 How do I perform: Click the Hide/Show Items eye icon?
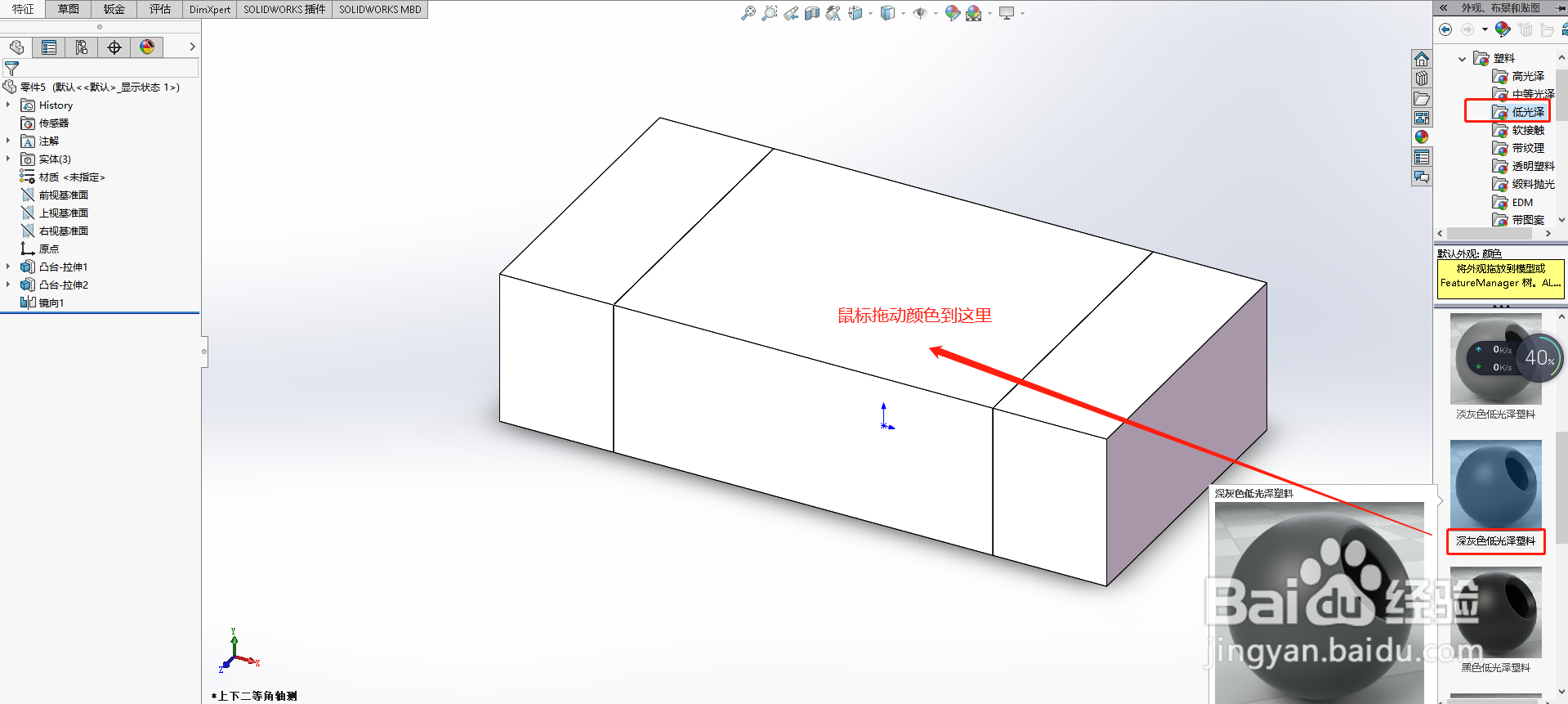pyautogui.click(x=920, y=13)
